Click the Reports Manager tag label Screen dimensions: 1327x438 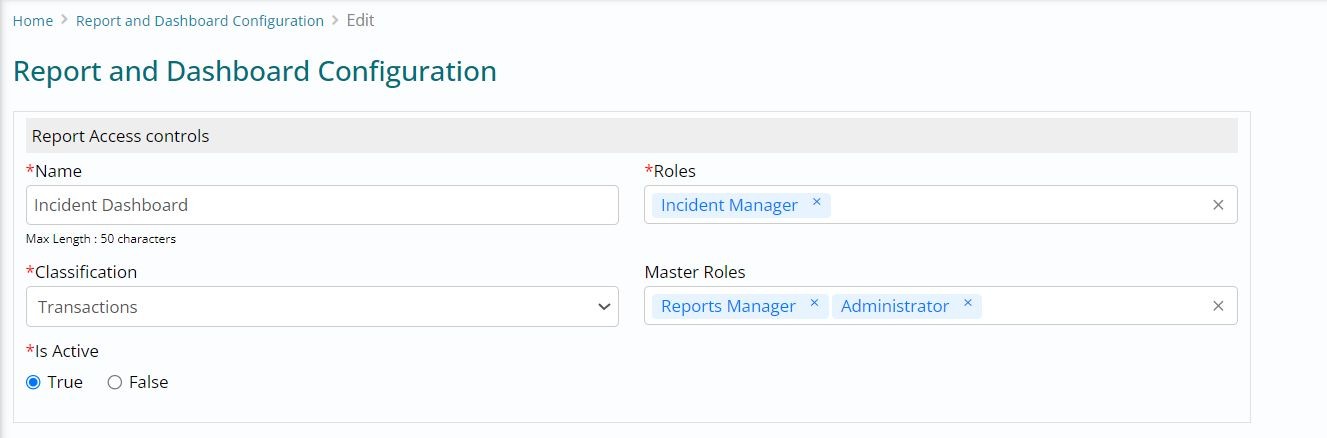point(728,306)
